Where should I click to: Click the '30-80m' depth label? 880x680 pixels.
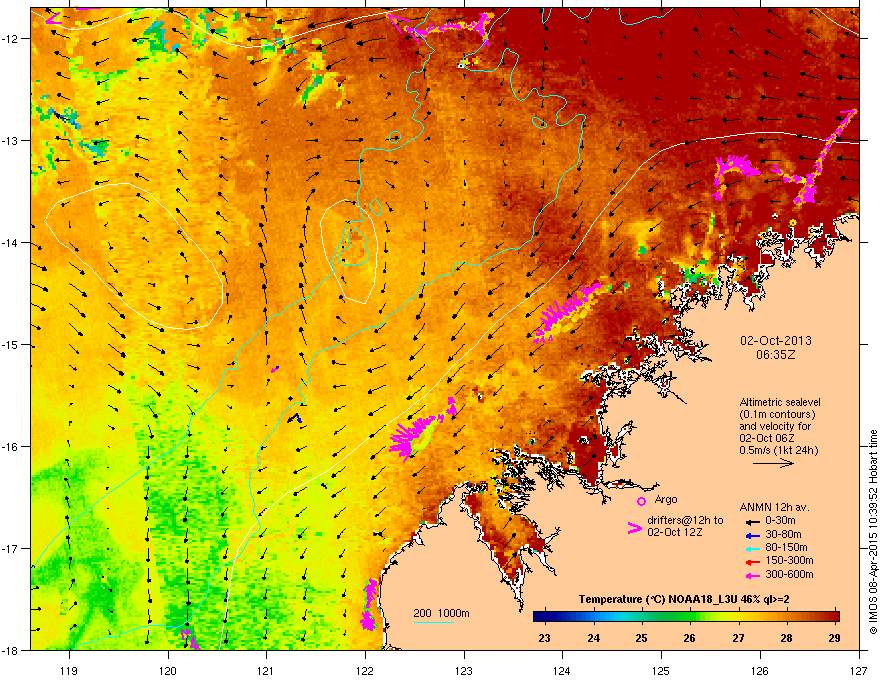tap(783, 534)
